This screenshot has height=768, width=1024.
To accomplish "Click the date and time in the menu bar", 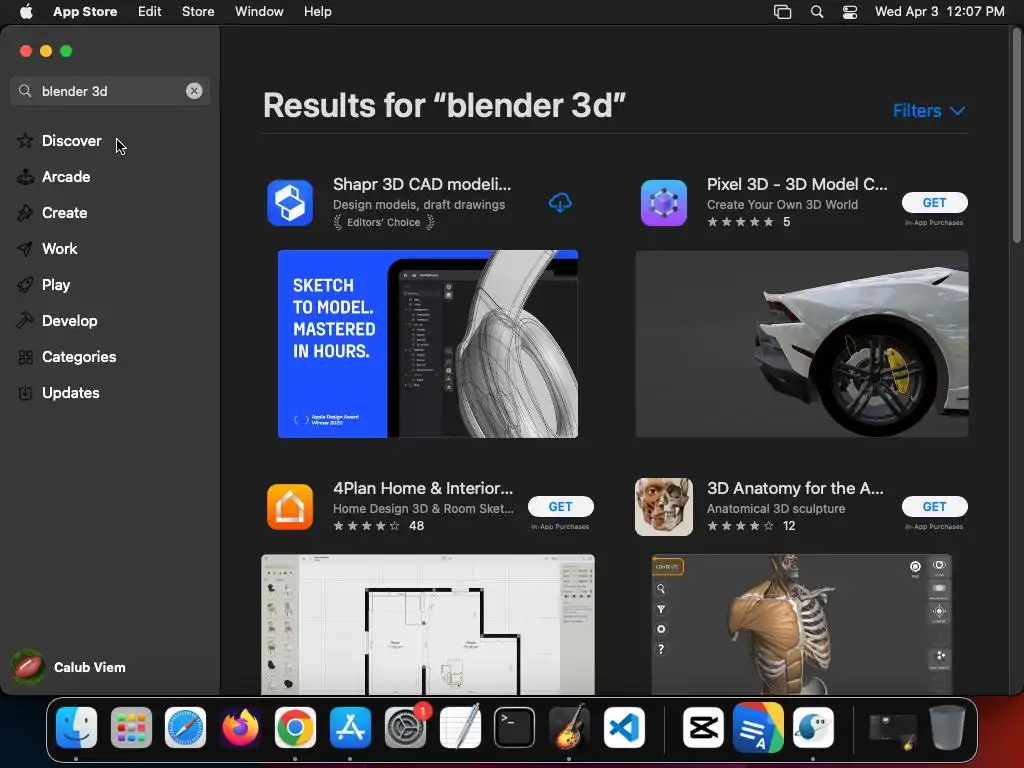I will point(939,12).
